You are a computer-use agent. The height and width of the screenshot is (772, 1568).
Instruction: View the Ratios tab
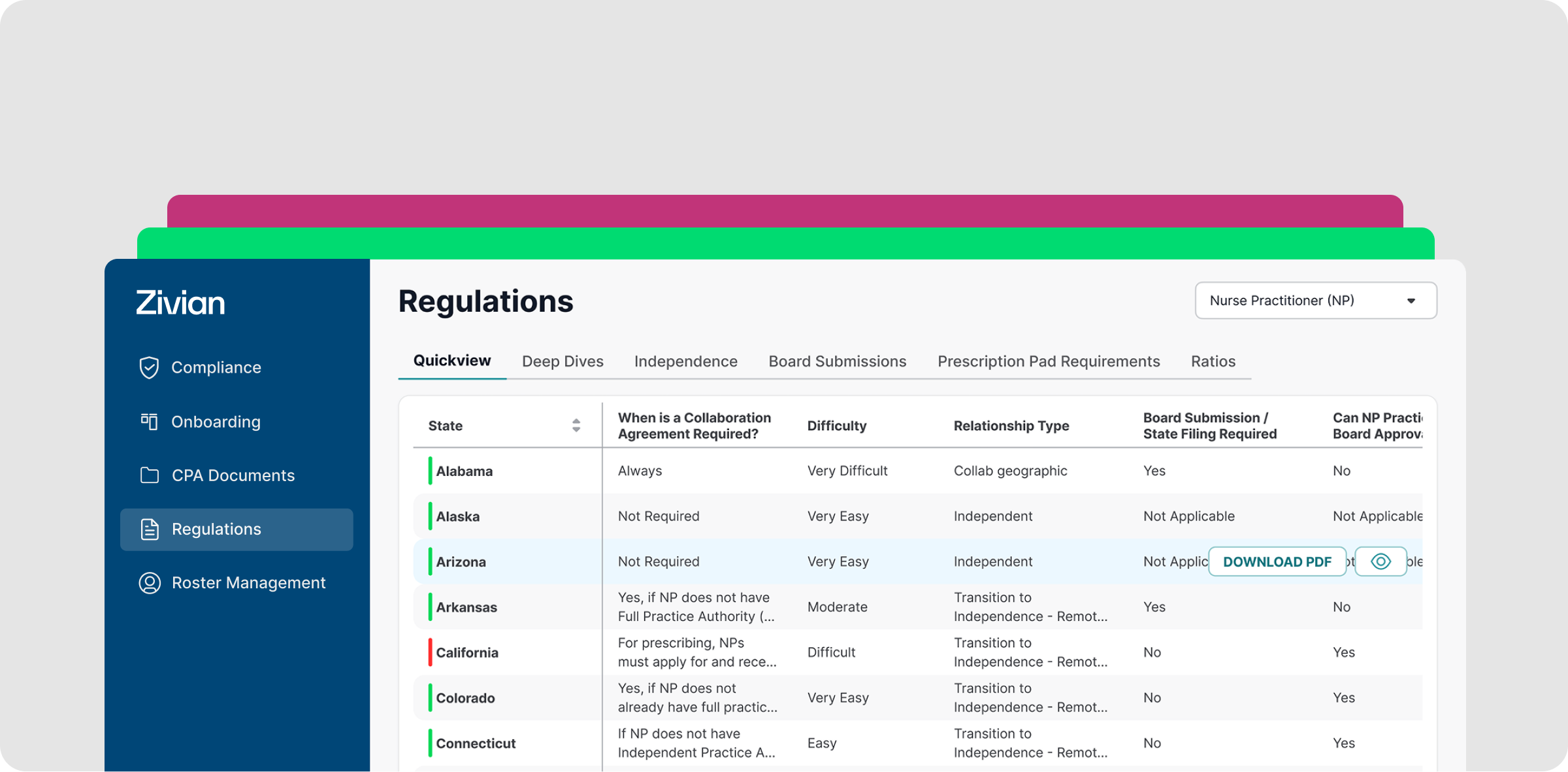pyautogui.click(x=1213, y=361)
